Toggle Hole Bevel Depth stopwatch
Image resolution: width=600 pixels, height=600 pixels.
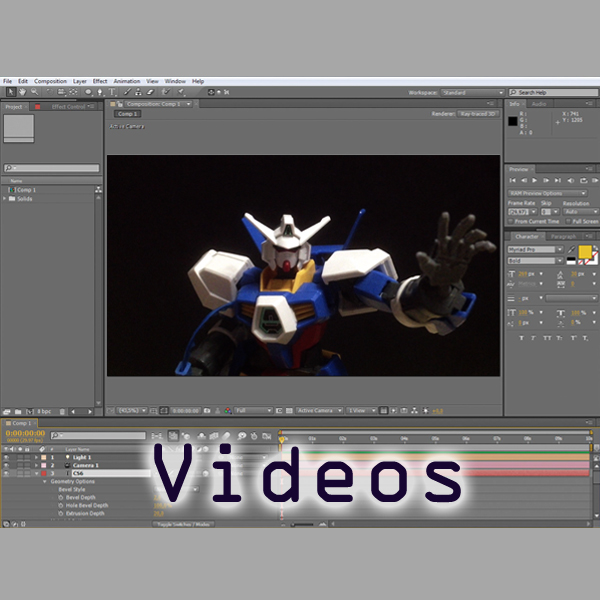[60, 505]
